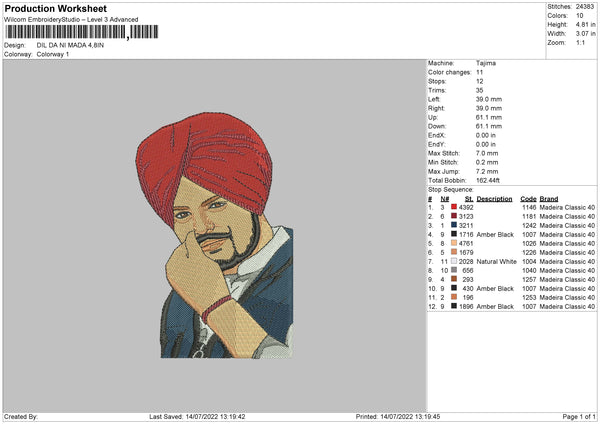Select the 'Natural White' description
This screenshot has width=600, height=424.
[x=497, y=262]
